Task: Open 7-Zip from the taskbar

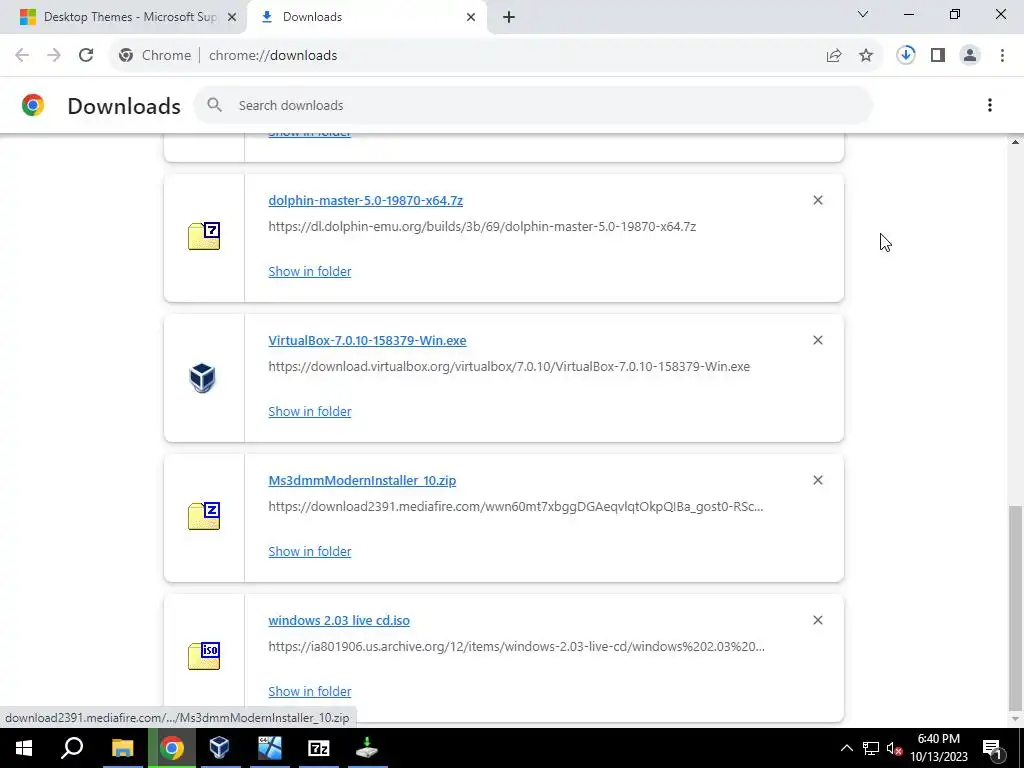Action: coord(318,748)
